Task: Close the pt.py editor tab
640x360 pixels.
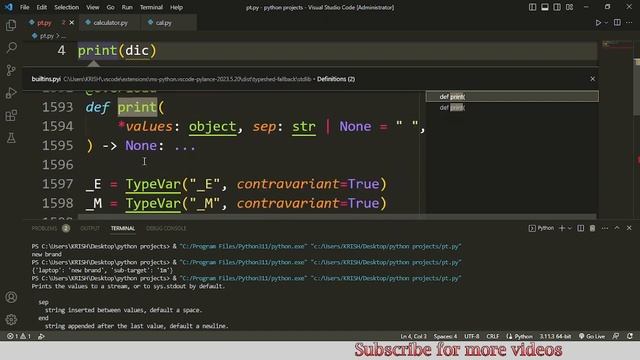Action: [x=72, y=23]
